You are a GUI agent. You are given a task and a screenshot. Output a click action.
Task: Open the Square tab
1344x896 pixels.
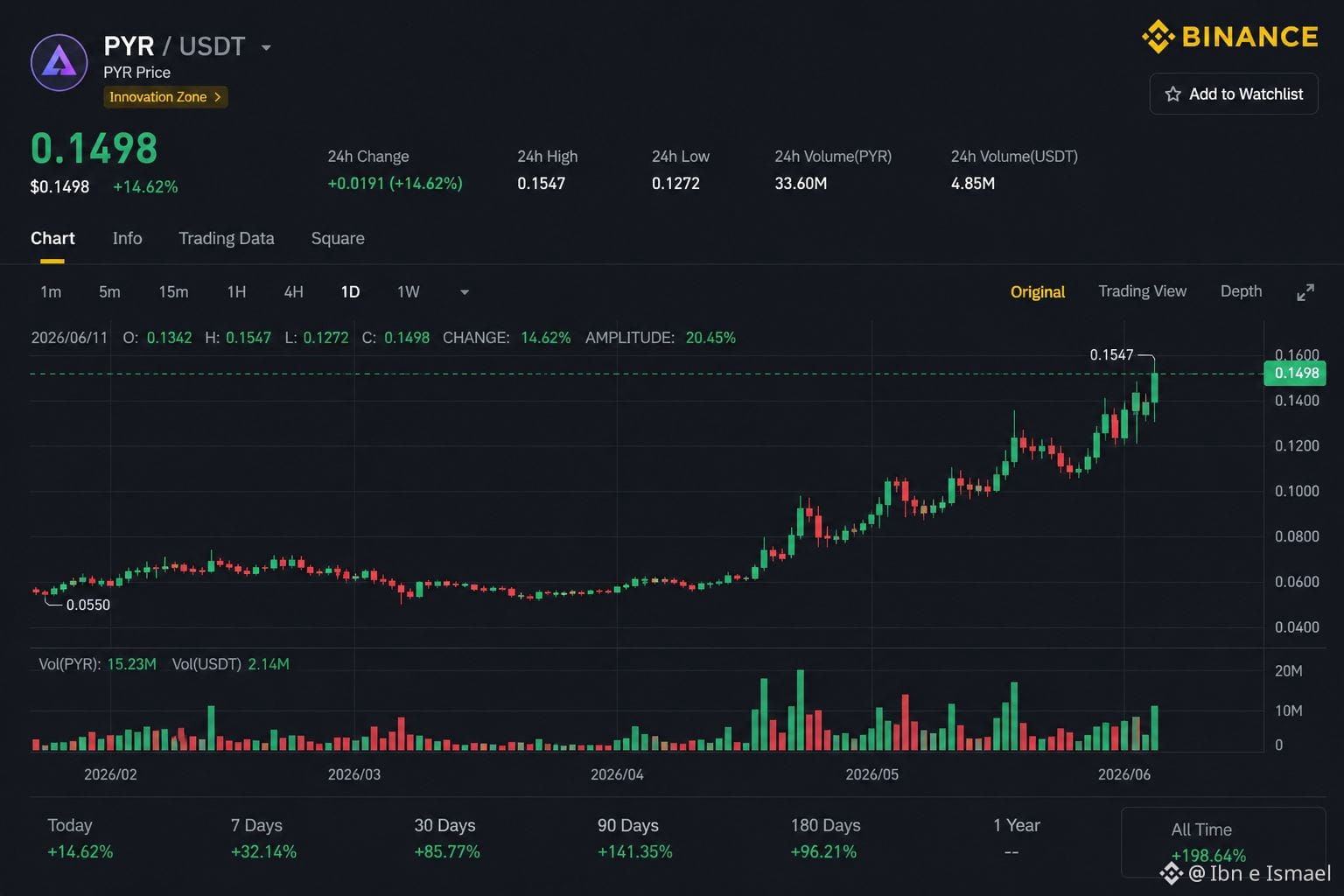point(338,238)
